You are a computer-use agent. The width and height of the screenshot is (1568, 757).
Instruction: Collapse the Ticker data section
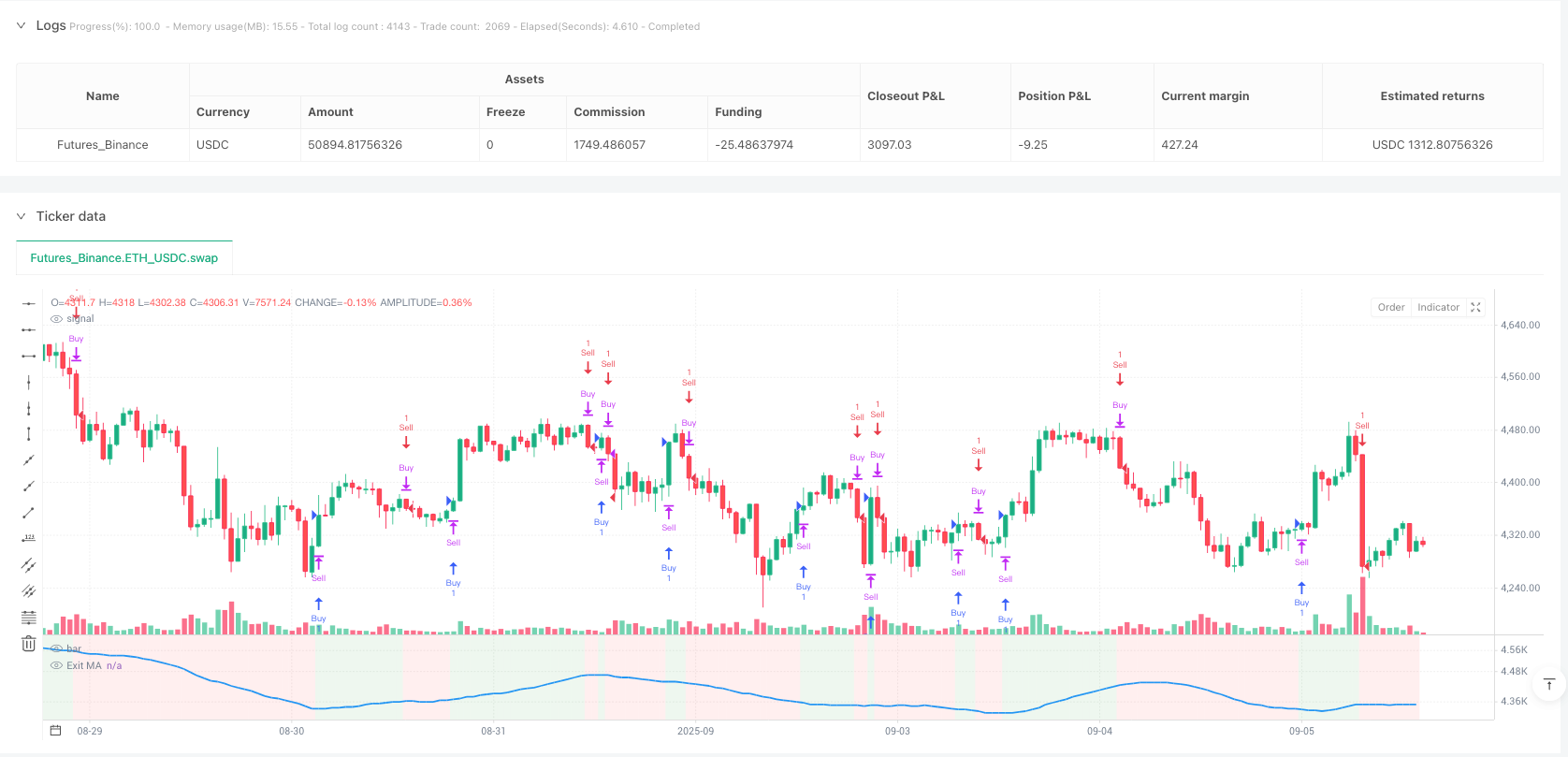22,216
